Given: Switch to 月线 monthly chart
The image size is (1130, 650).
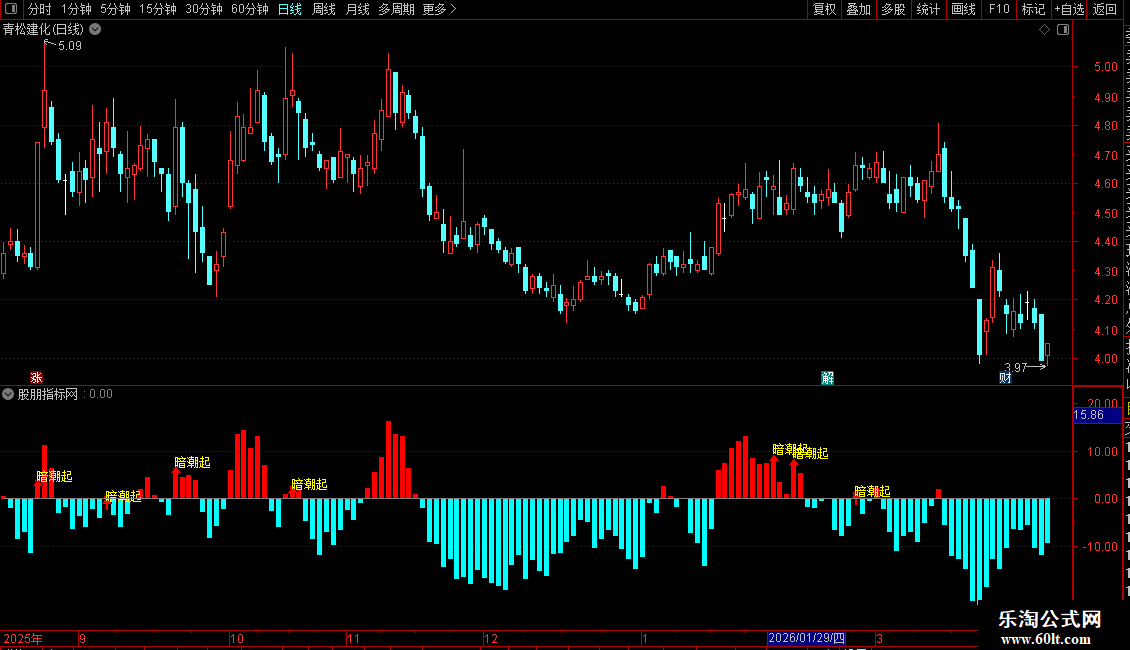Looking at the screenshot, I should 357,9.
